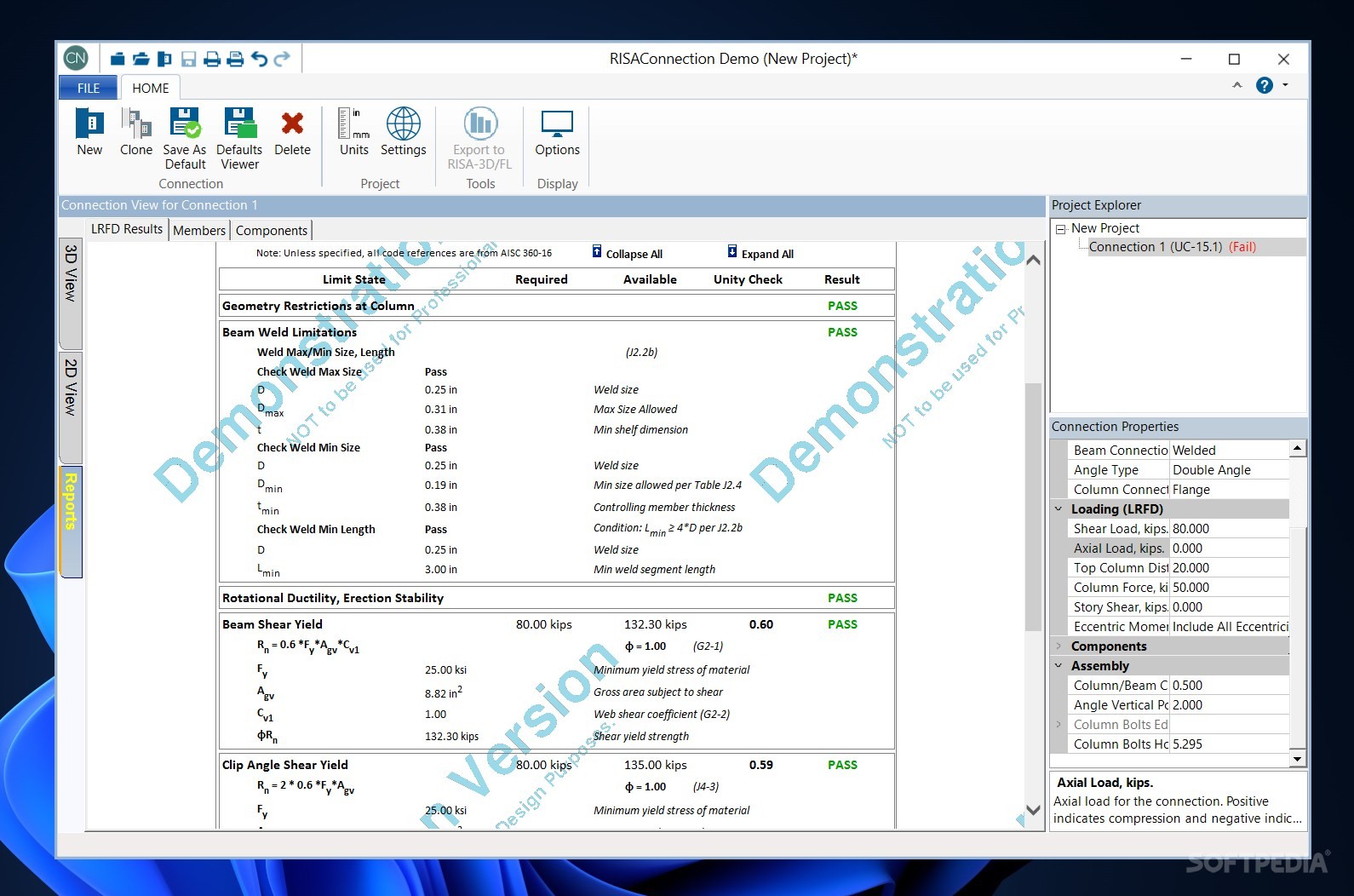Open the blue Help question mark
This screenshot has height=896, width=1354.
[1265, 85]
